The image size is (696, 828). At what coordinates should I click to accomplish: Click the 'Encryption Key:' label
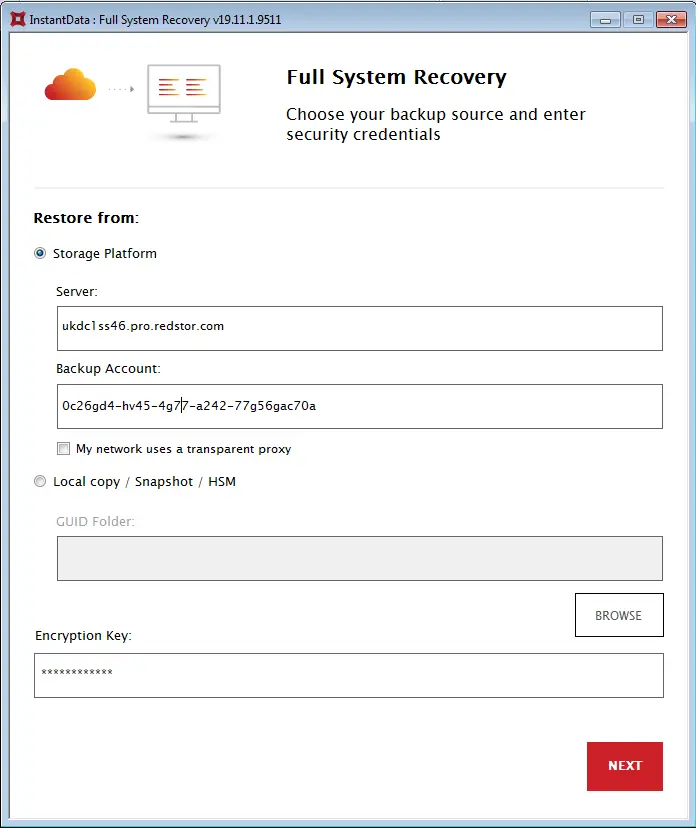[x=83, y=636]
